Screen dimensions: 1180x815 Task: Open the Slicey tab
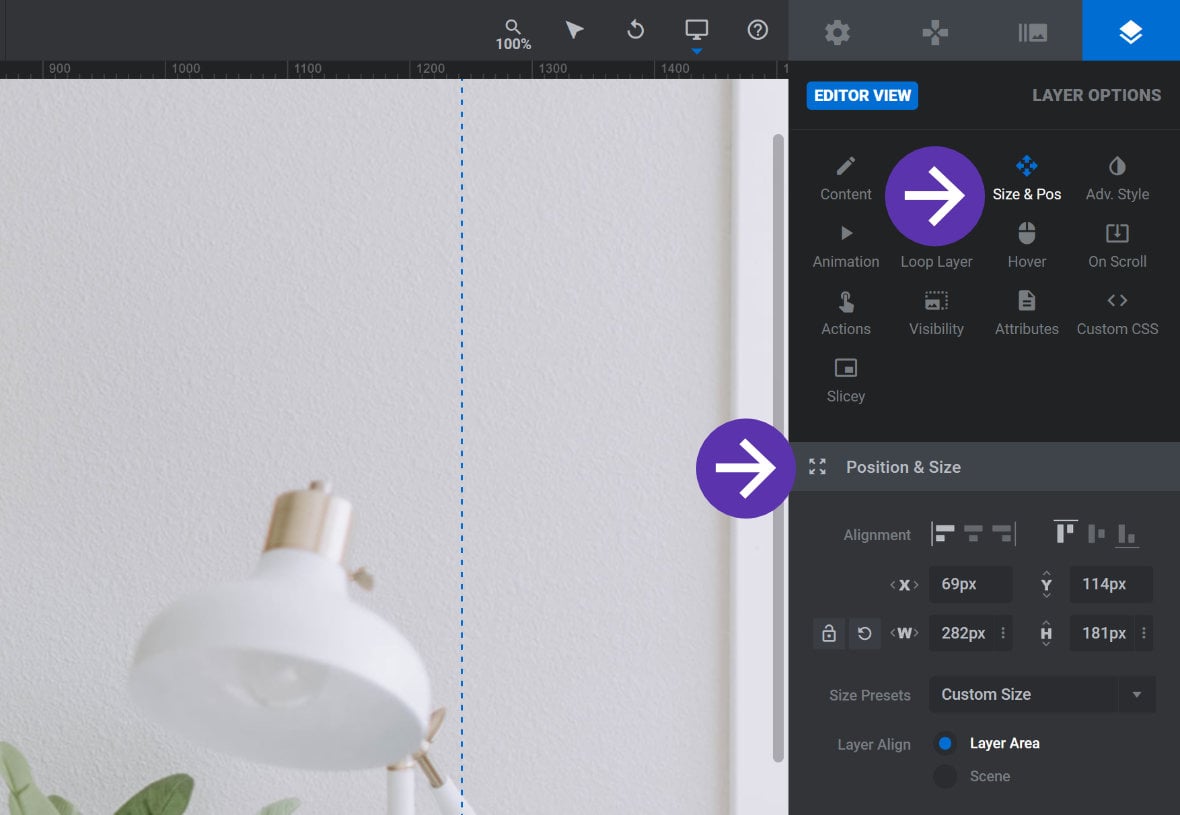coord(846,381)
